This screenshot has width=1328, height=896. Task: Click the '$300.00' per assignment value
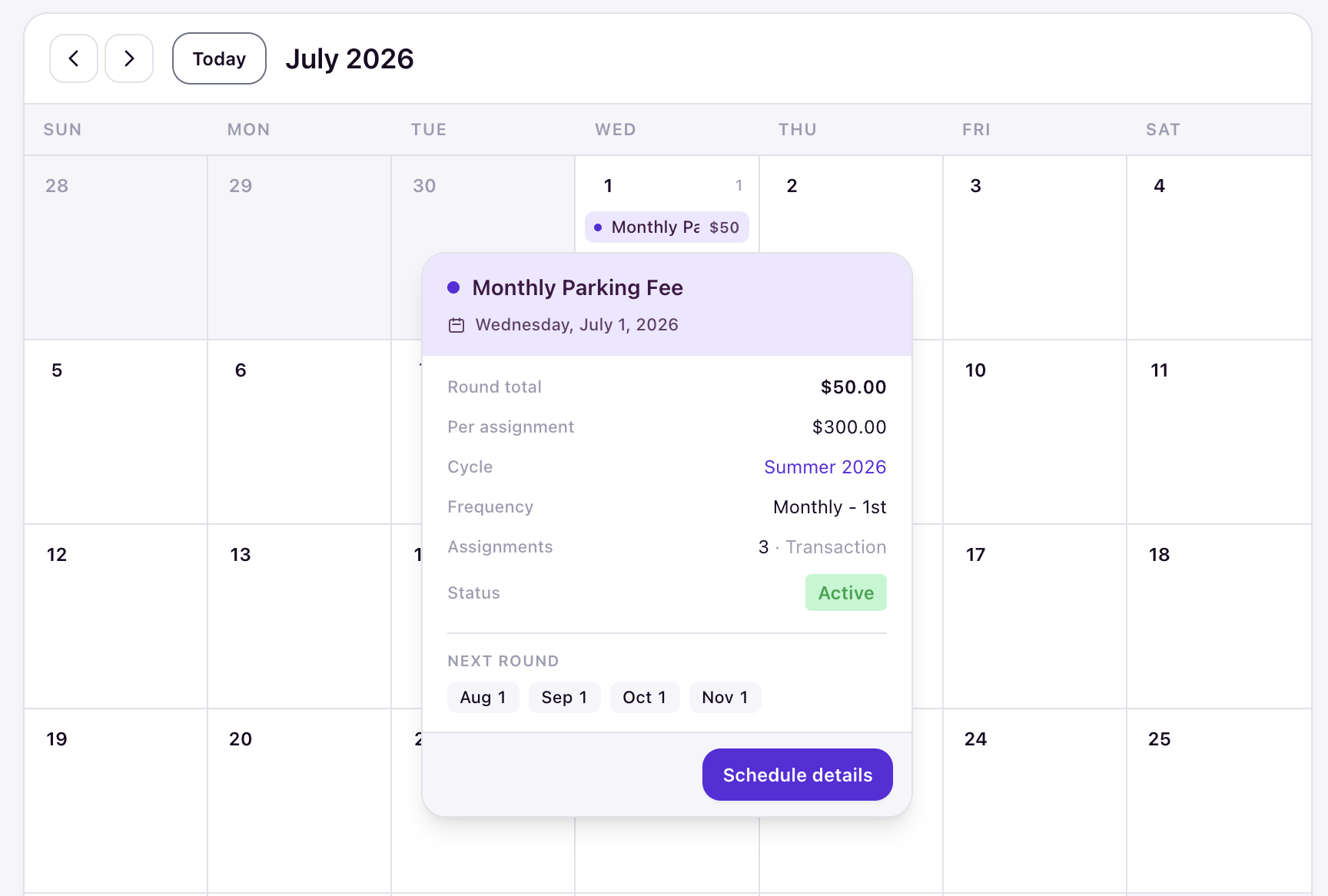(x=849, y=427)
